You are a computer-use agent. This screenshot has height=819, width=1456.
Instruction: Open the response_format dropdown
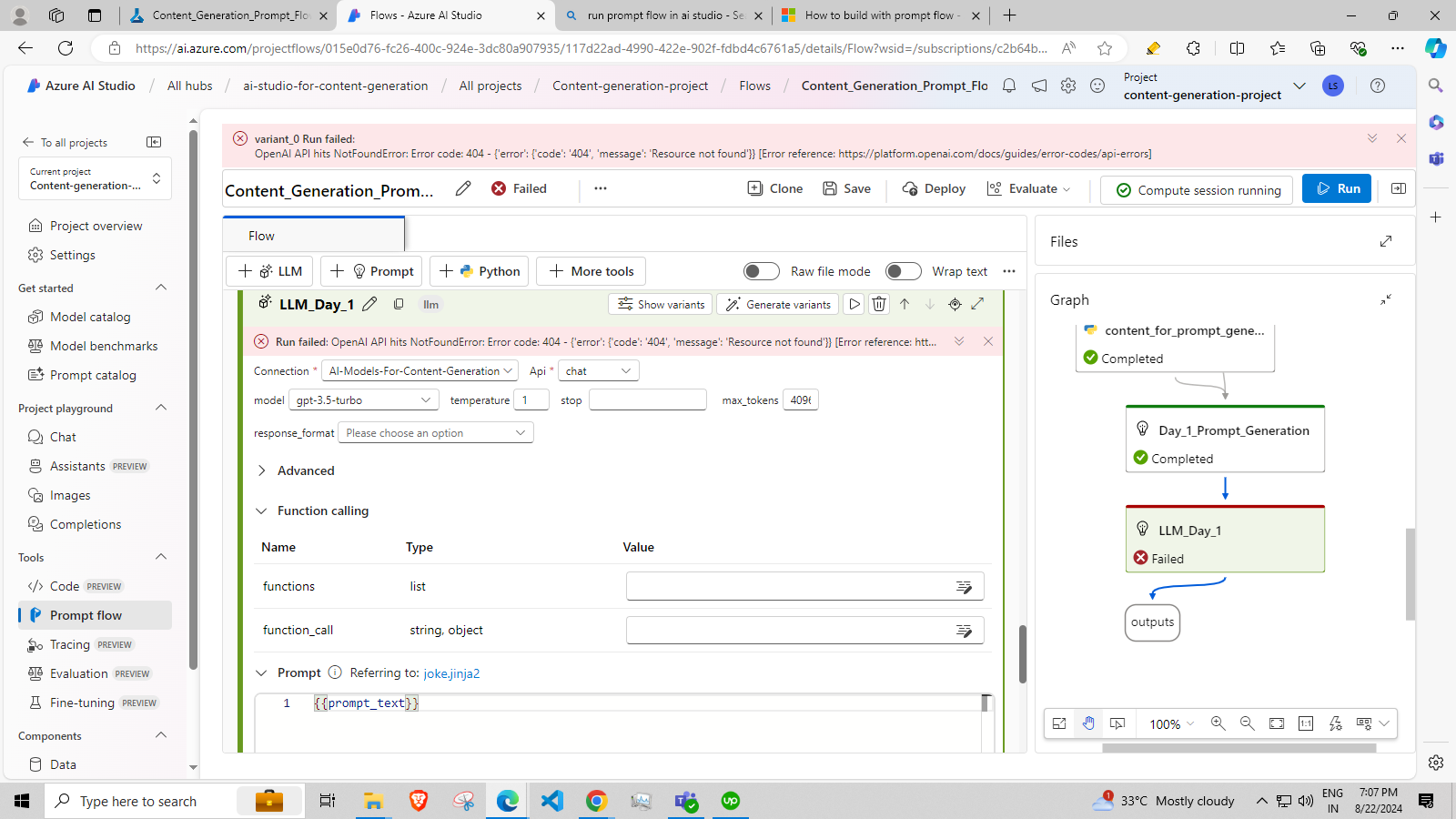coord(435,432)
